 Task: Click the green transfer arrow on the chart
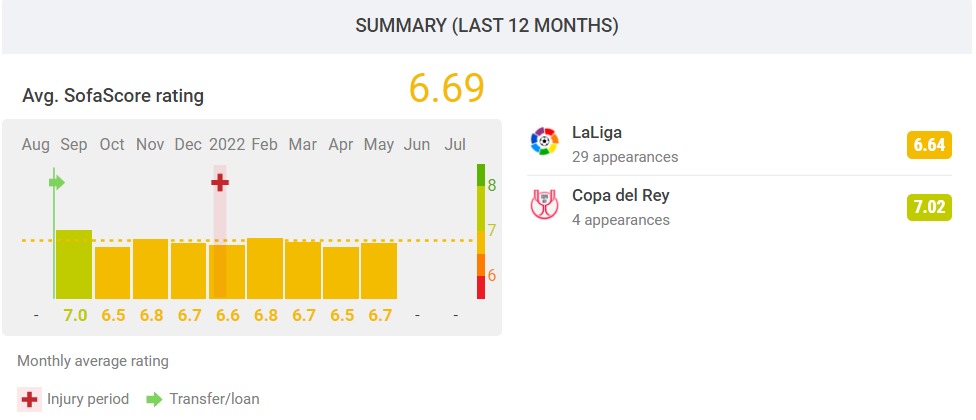(57, 182)
